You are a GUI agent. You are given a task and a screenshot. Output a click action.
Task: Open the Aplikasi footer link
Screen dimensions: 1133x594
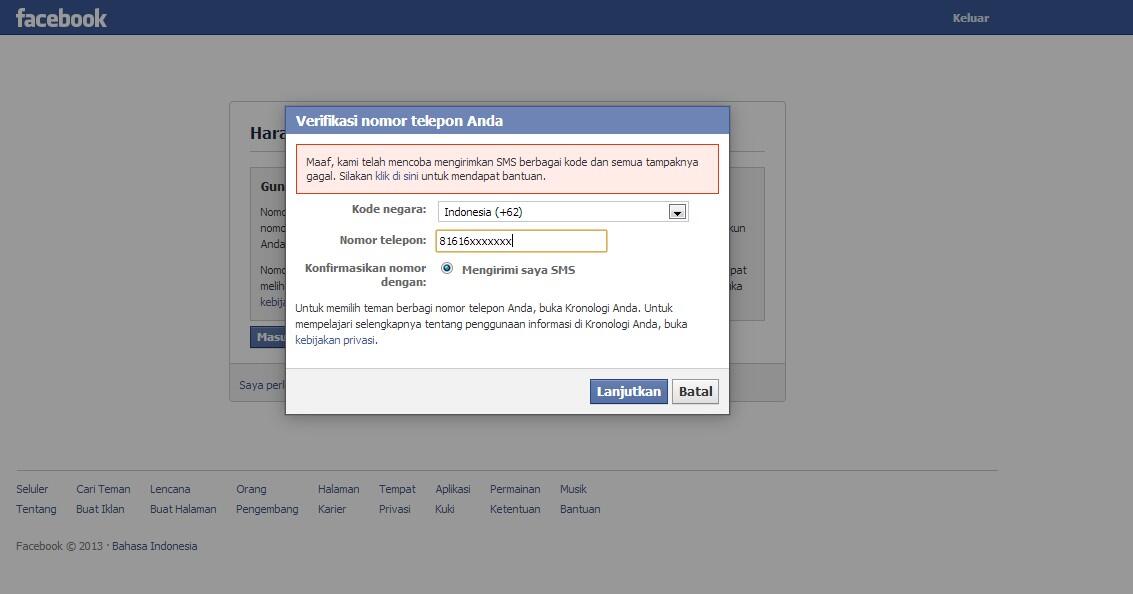tap(453, 489)
